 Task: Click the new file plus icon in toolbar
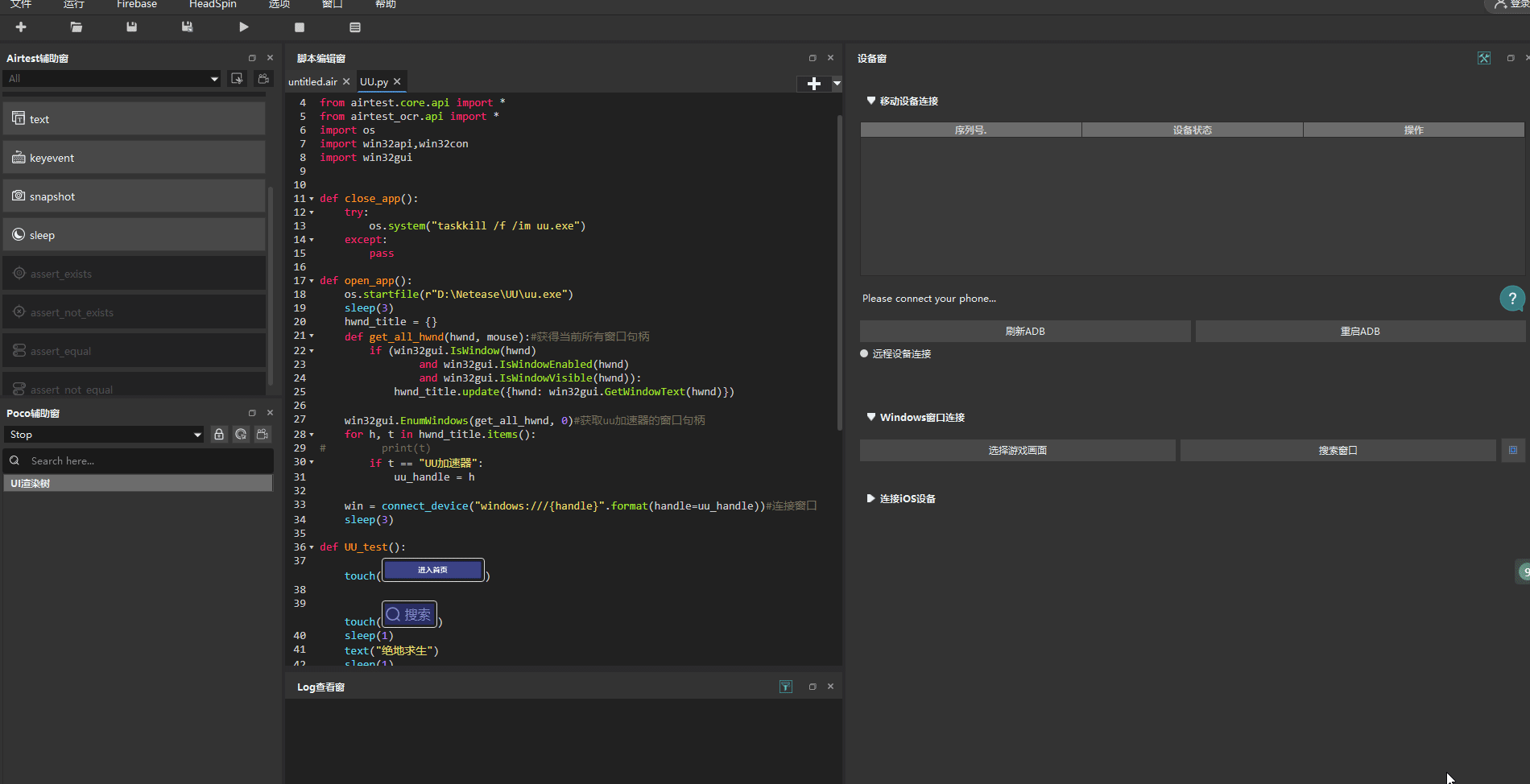click(x=21, y=27)
